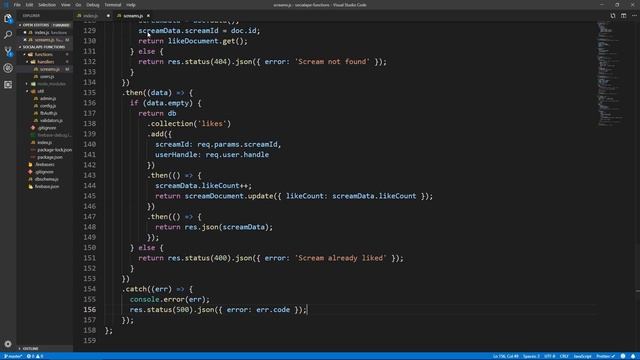This screenshot has height=360, width=640.
Task: Open package-lock.json file
Action: [54, 150]
